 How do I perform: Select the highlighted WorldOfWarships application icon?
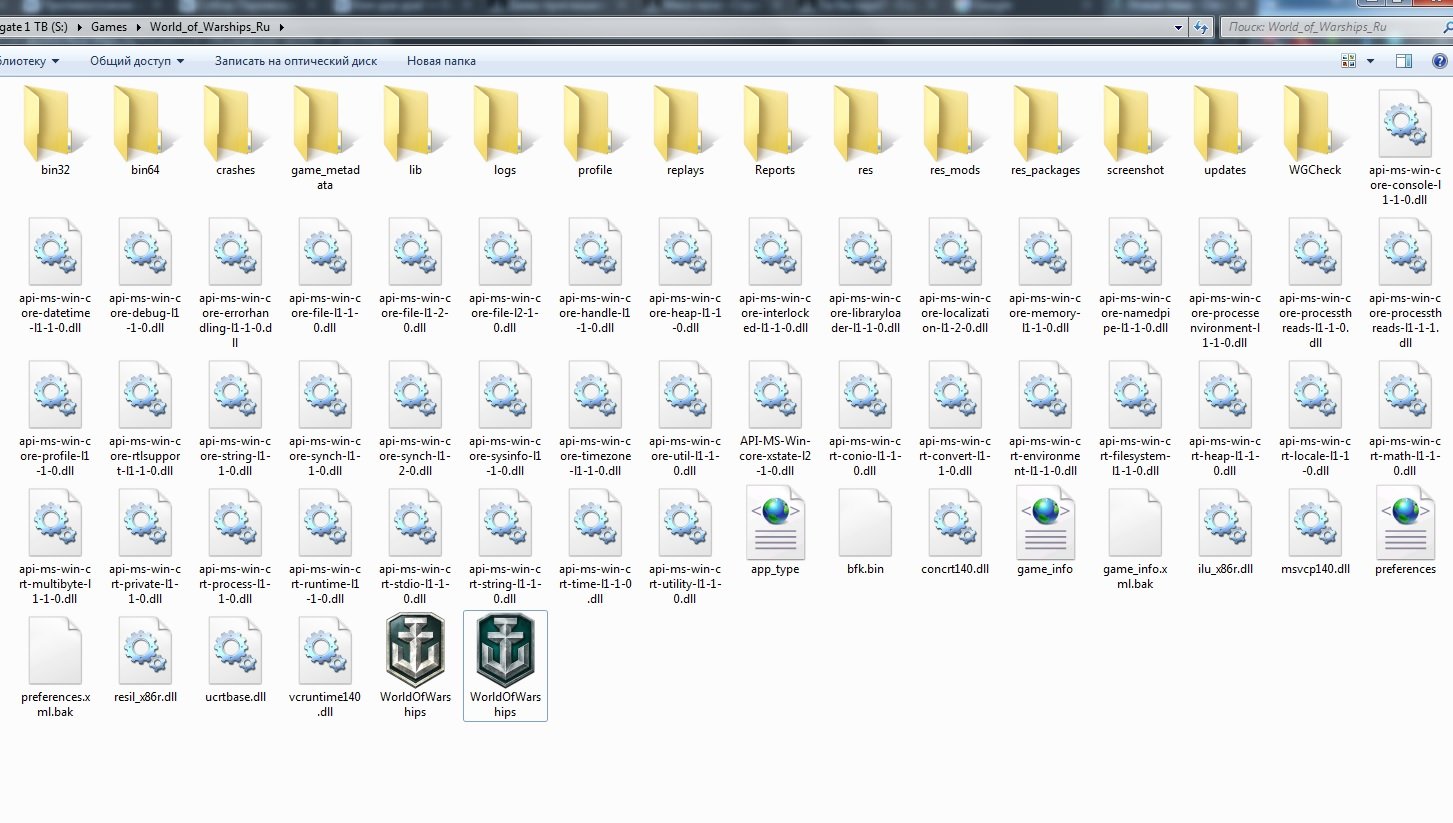506,665
